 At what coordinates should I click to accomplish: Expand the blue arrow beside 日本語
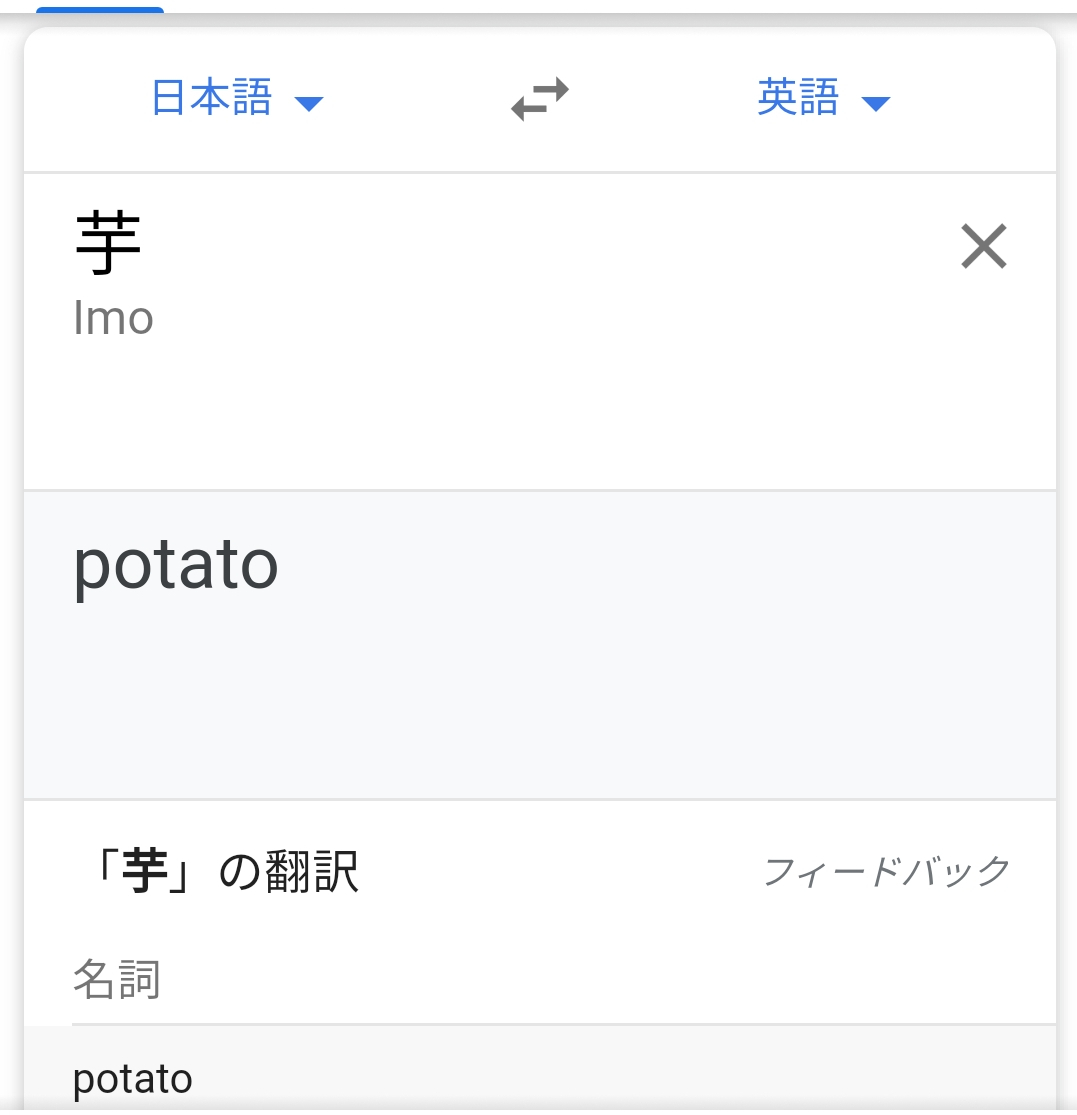[309, 103]
